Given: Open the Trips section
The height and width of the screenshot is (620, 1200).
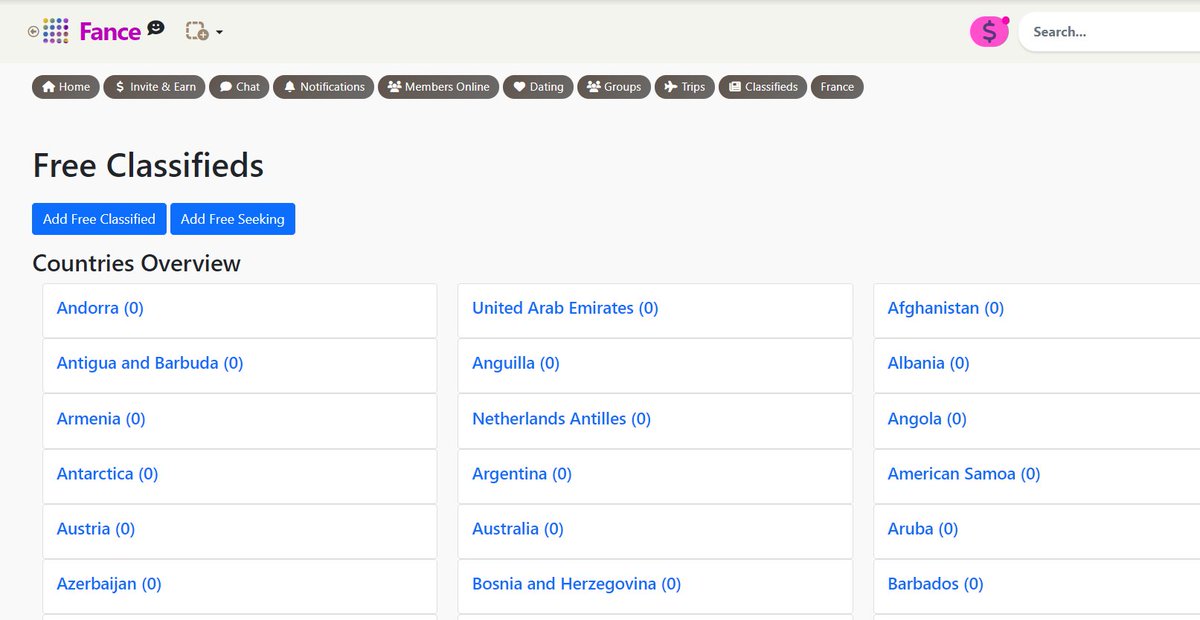Looking at the screenshot, I should (x=685, y=87).
